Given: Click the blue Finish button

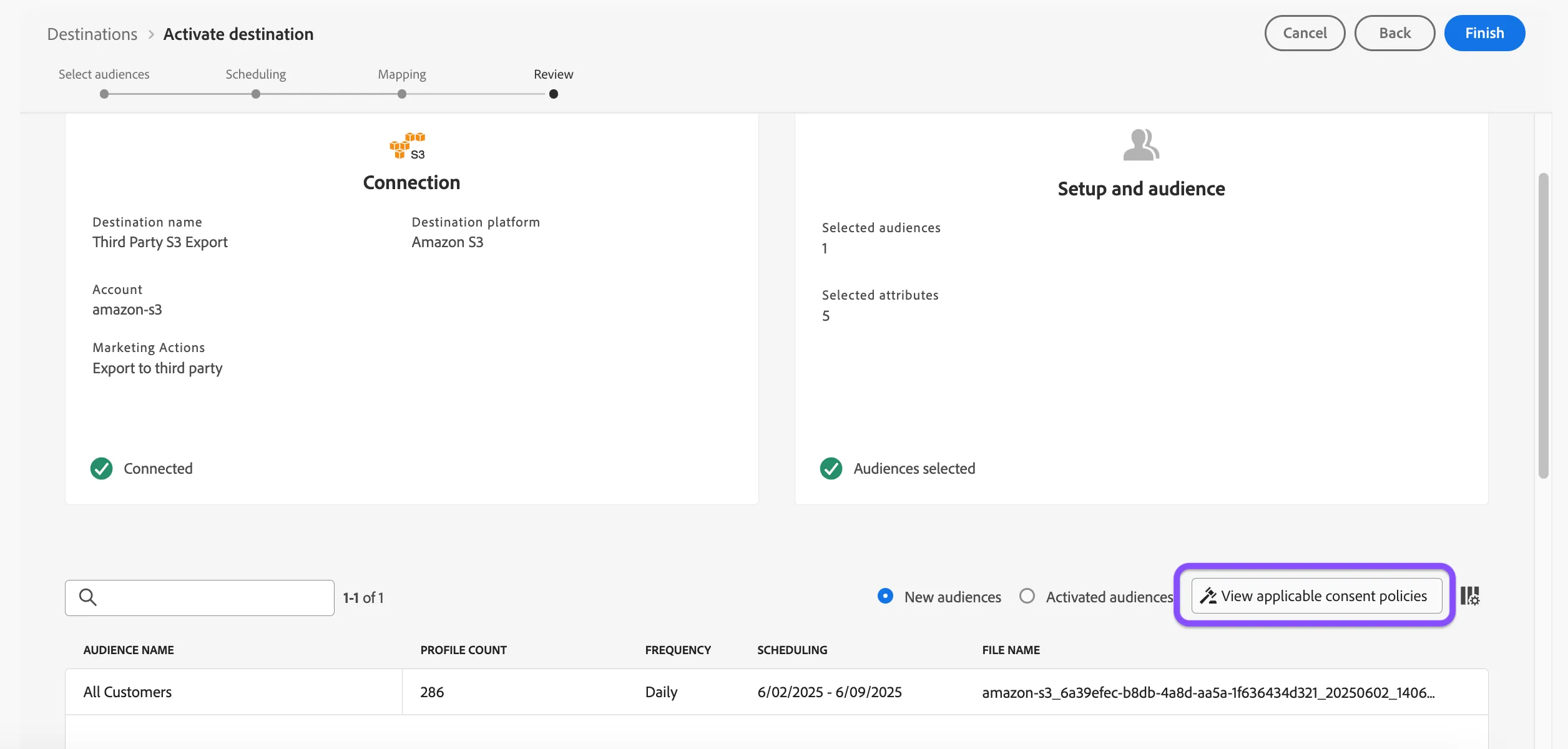Looking at the screenshot, I should click(x=1484, y=33).
